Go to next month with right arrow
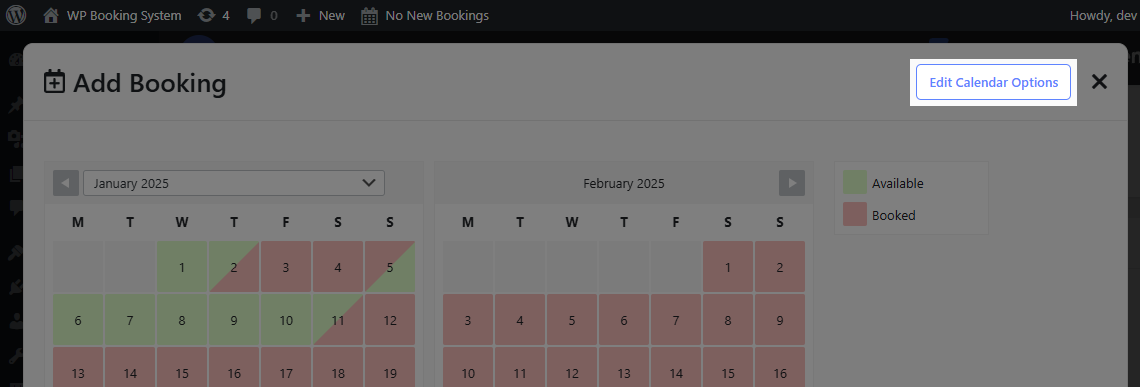 pyautogui.click(x=792, y=183)
